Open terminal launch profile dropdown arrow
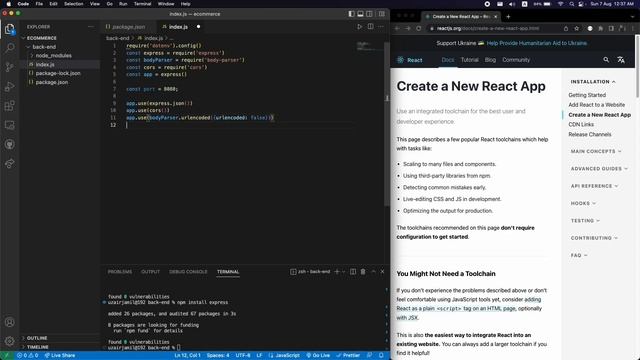The width and height of the screenshot is (640, 360). (344, 271)
